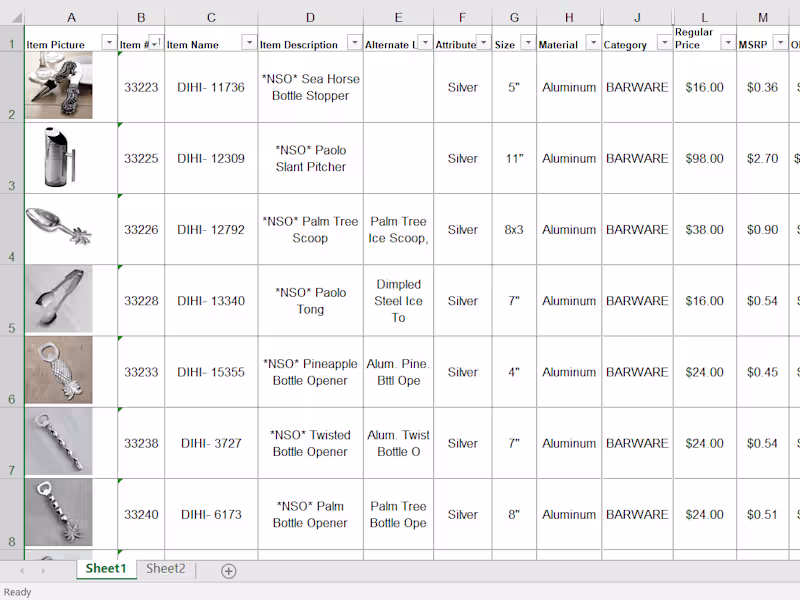
Task: Open the Item Description filter dropdown
Action: click(355, 43)
